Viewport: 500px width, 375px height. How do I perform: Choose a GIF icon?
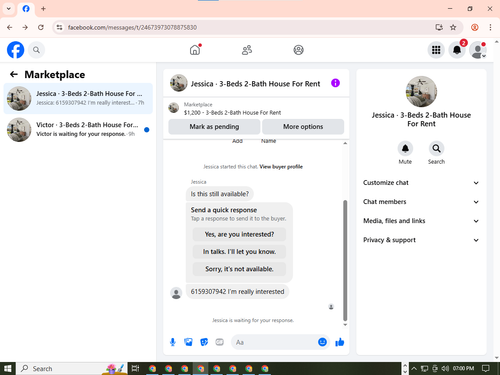219,342
